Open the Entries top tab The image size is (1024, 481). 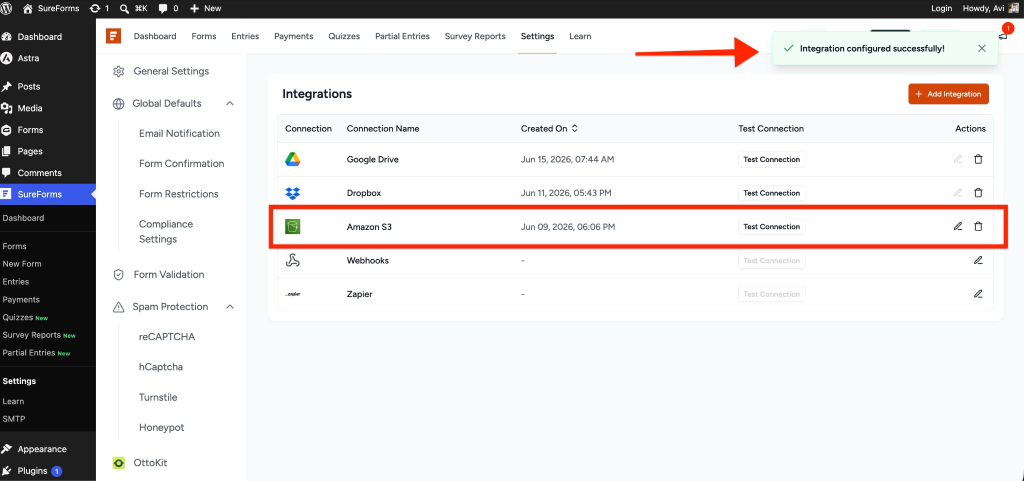coord(245,37)
